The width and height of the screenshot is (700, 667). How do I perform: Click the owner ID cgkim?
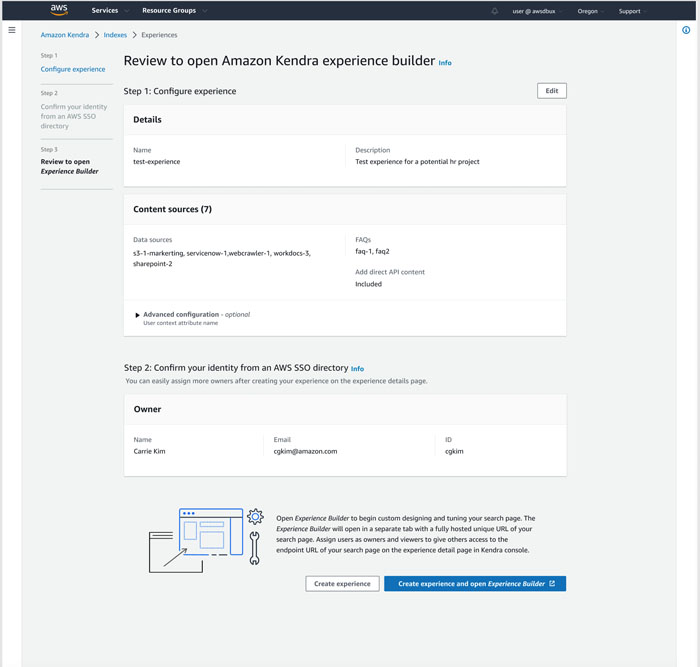[454, 451]
